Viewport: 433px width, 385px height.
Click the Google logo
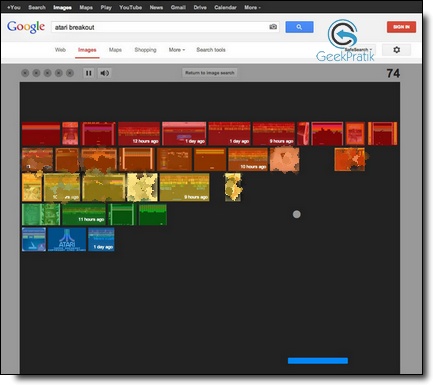click(26, 27)
